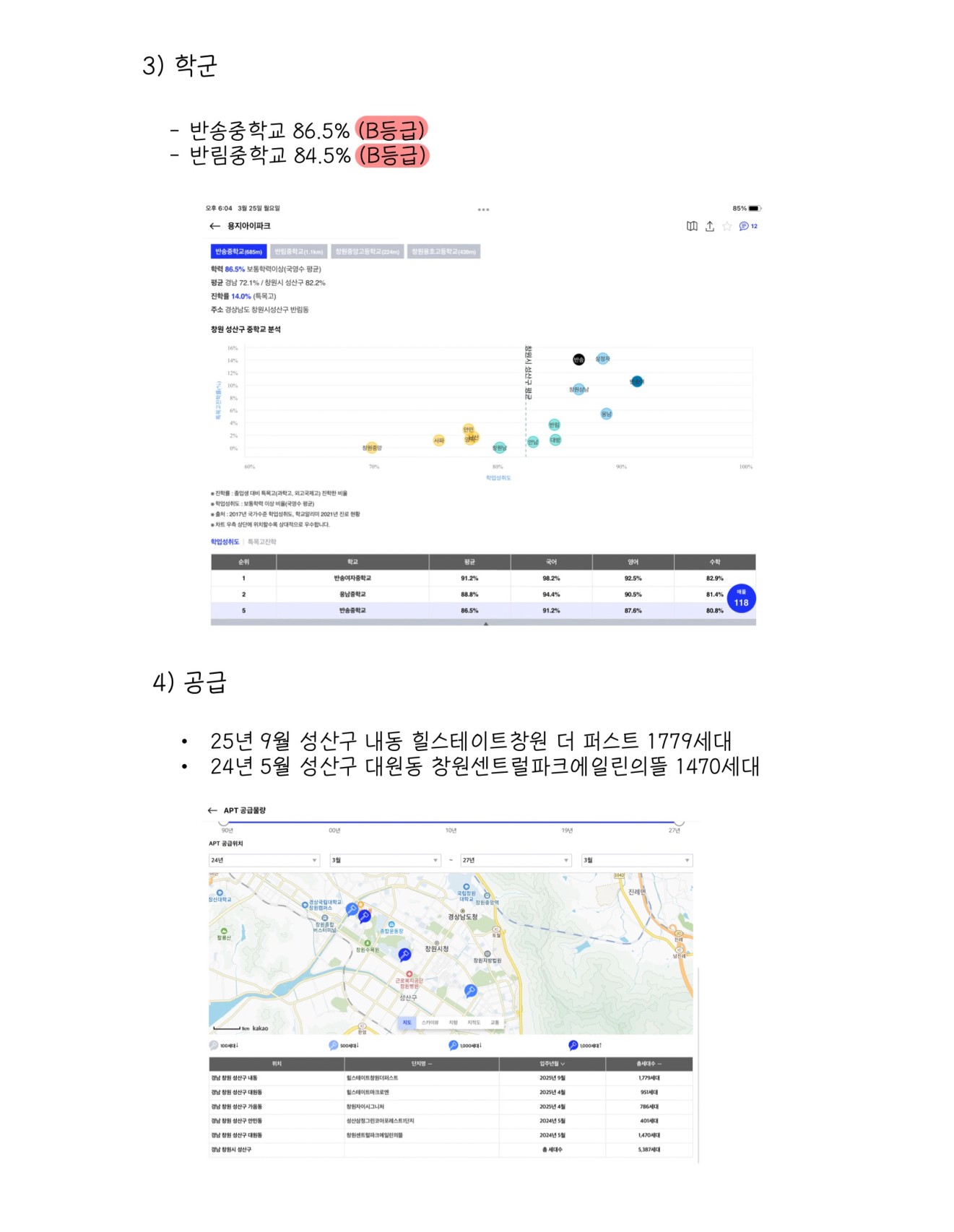
Task: Click the 1,000세대↓ legend marker
Action: point(454,1045)
